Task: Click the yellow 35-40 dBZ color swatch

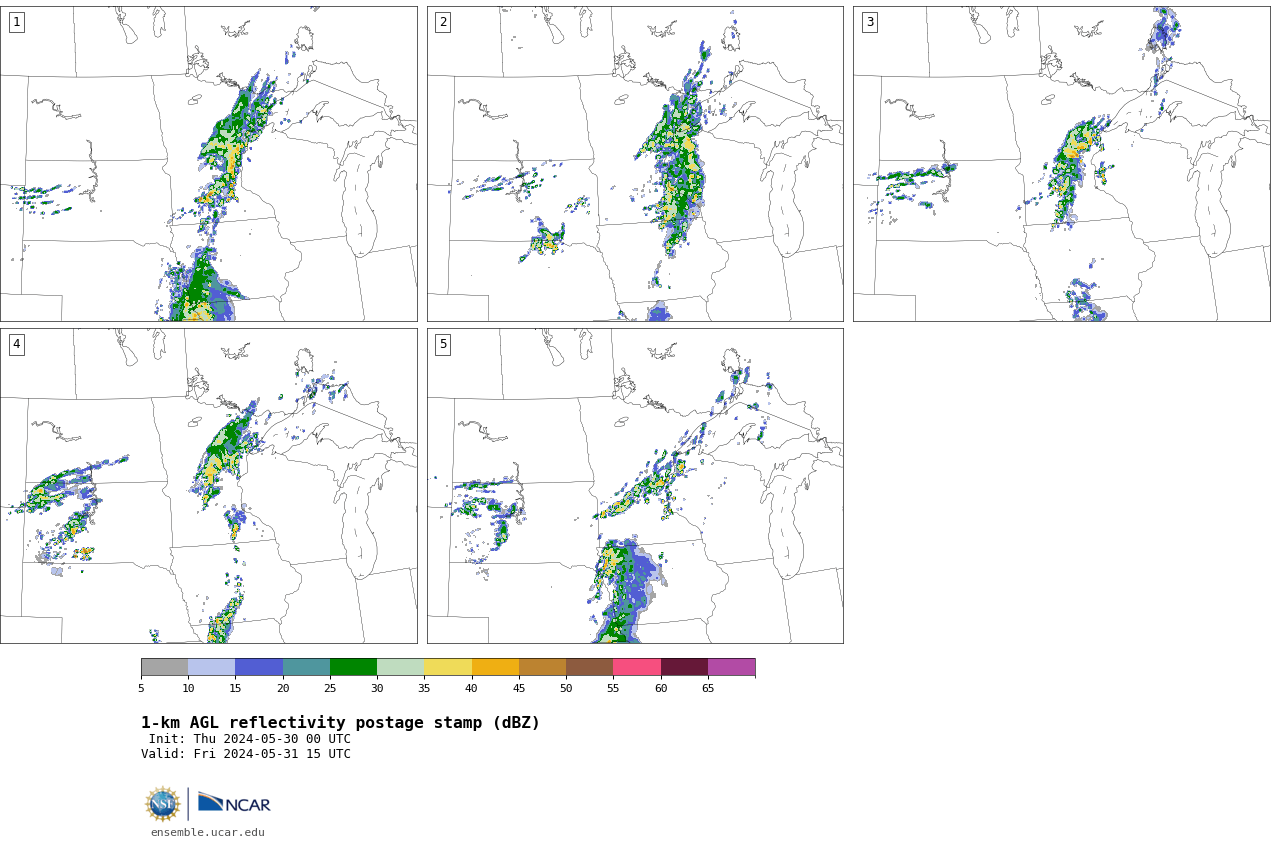Action: (x=448, y=667)
